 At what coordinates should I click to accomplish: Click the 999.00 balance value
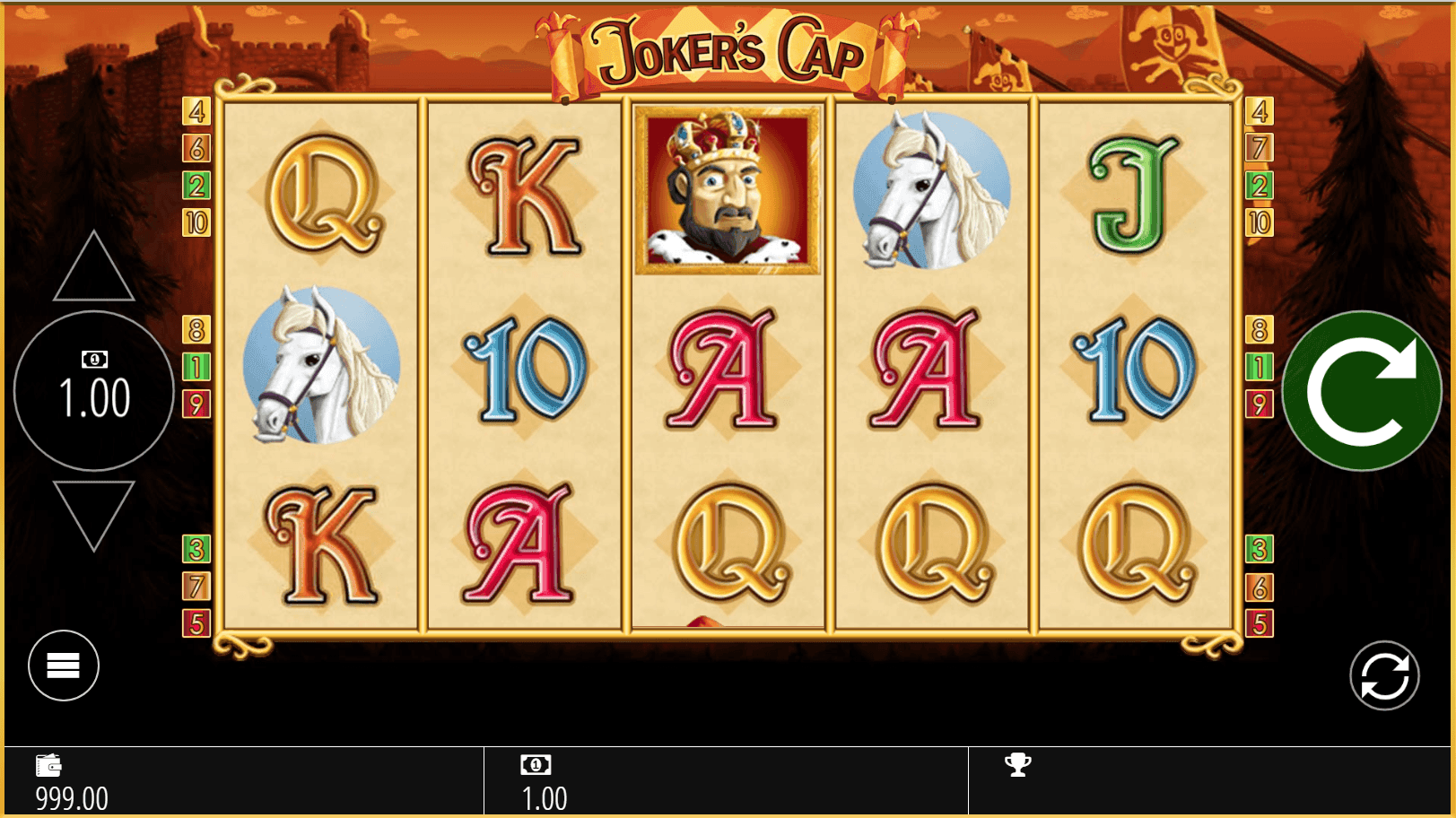[x=72, y=798]
